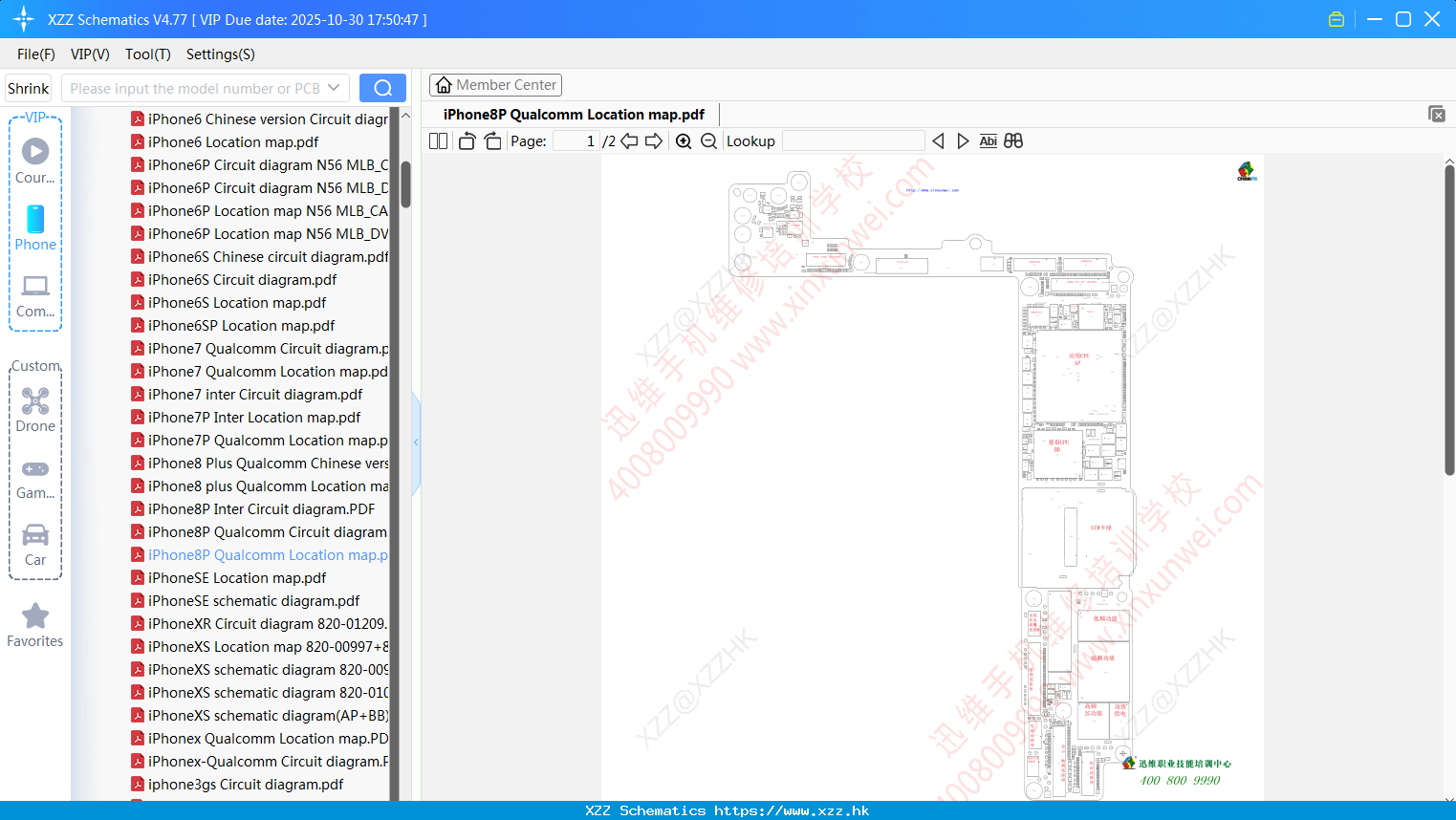Open iPhone6P Location map N56 MLB_CA
The image size is (1456, 820).
click(x=268, y=210)
